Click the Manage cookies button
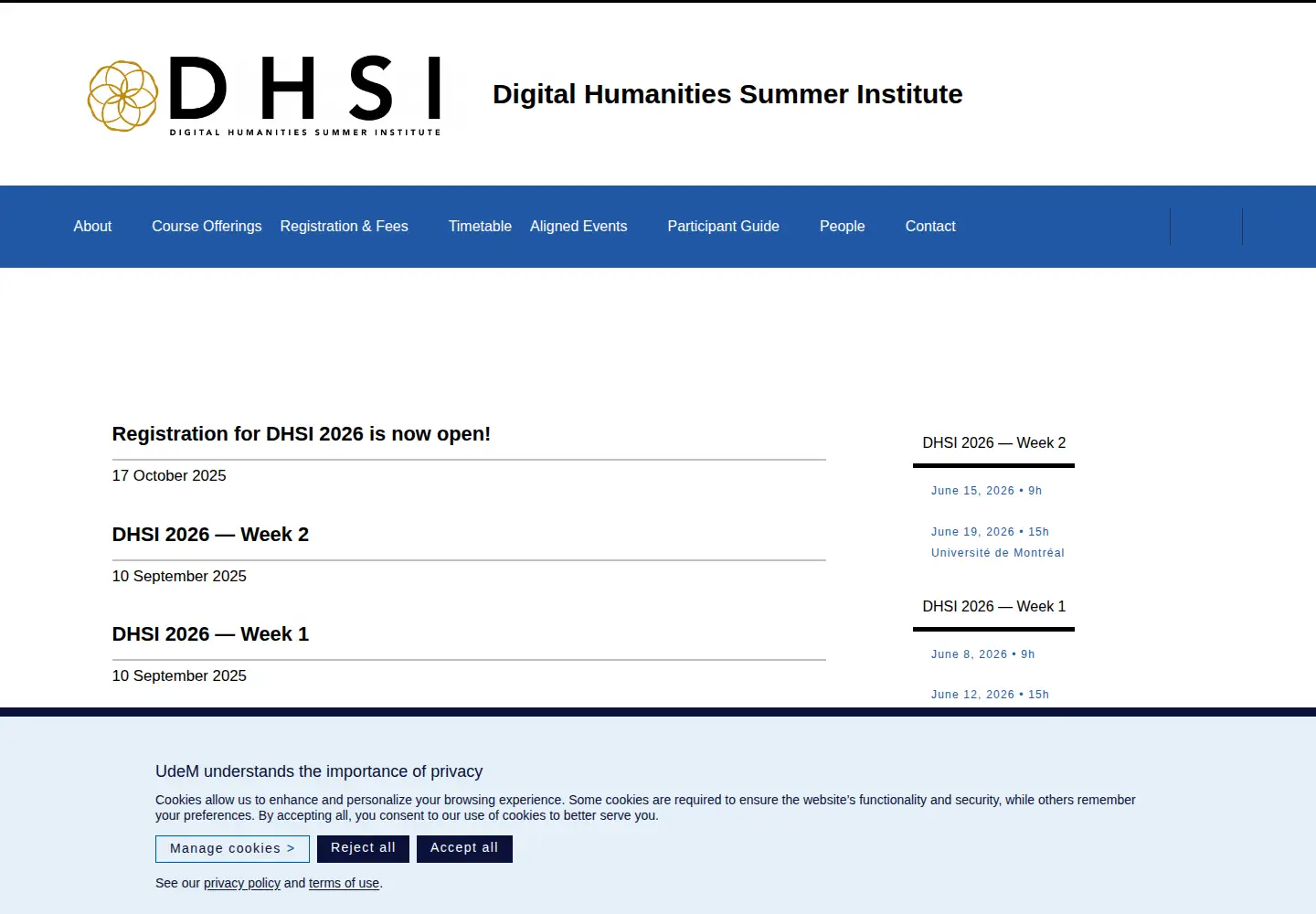 232,849
